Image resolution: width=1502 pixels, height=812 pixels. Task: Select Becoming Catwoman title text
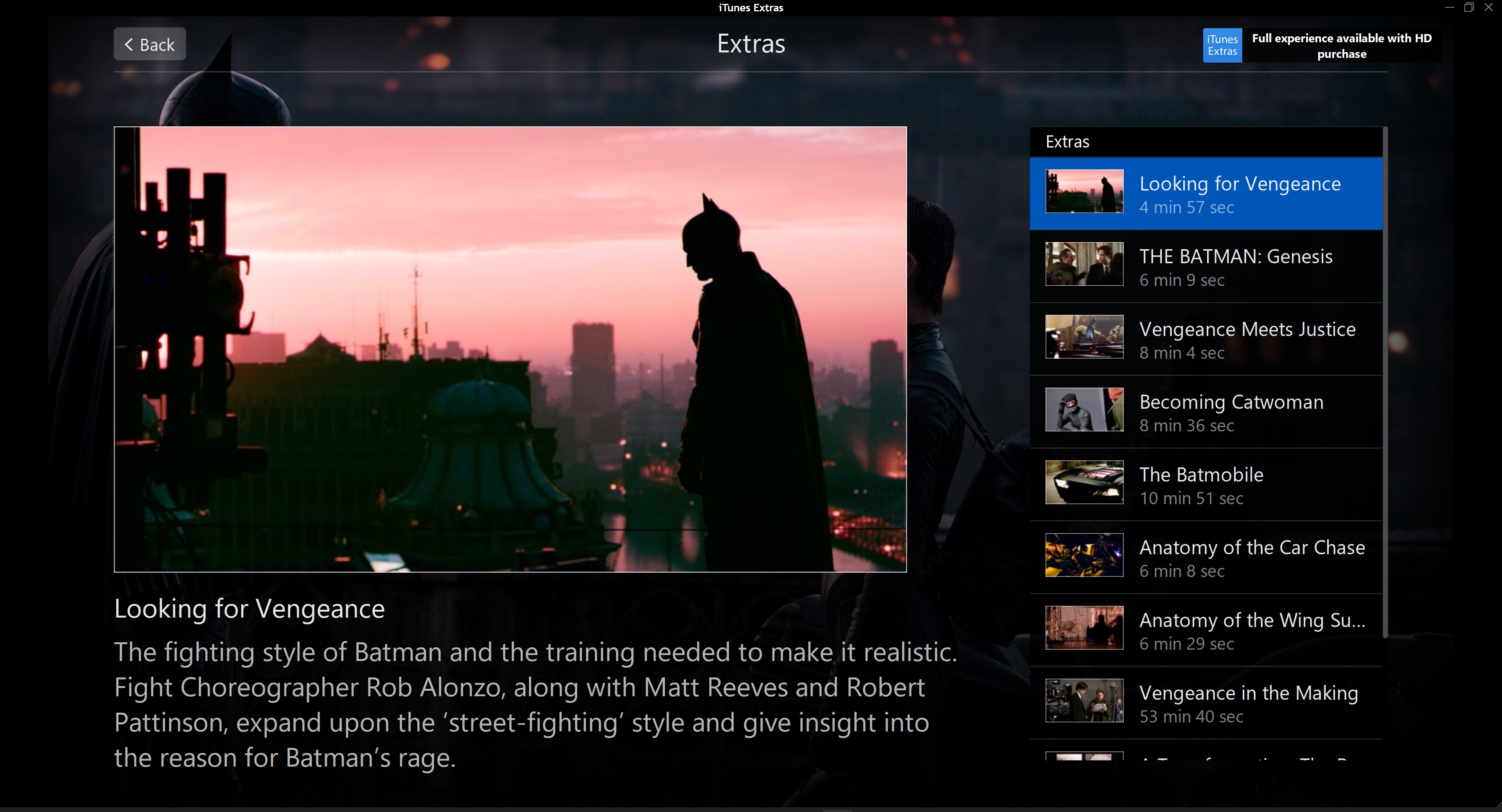pyautogui.click(x=1231, y=402)
